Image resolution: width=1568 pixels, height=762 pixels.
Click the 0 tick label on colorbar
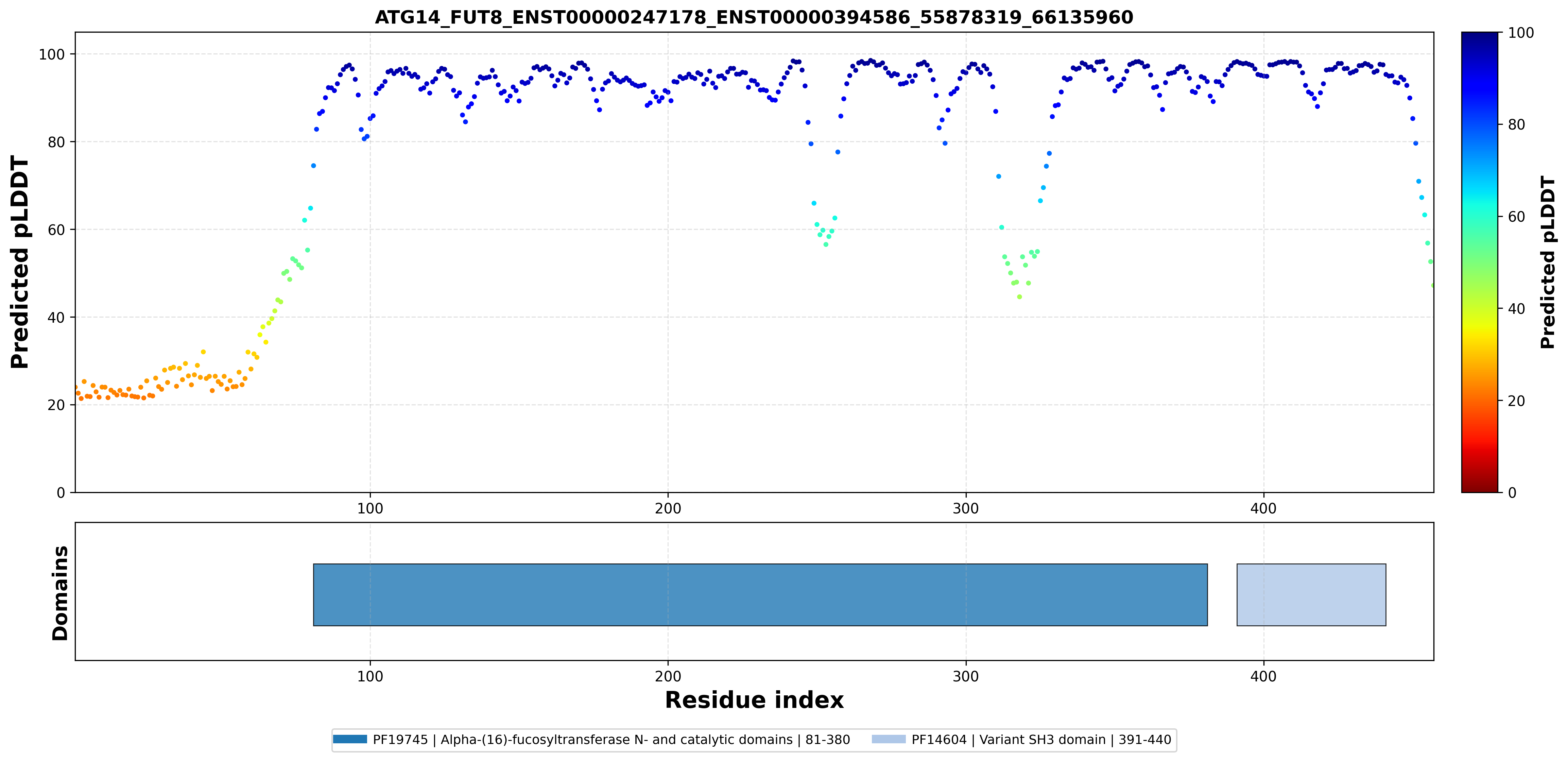tap(1512, 493)
